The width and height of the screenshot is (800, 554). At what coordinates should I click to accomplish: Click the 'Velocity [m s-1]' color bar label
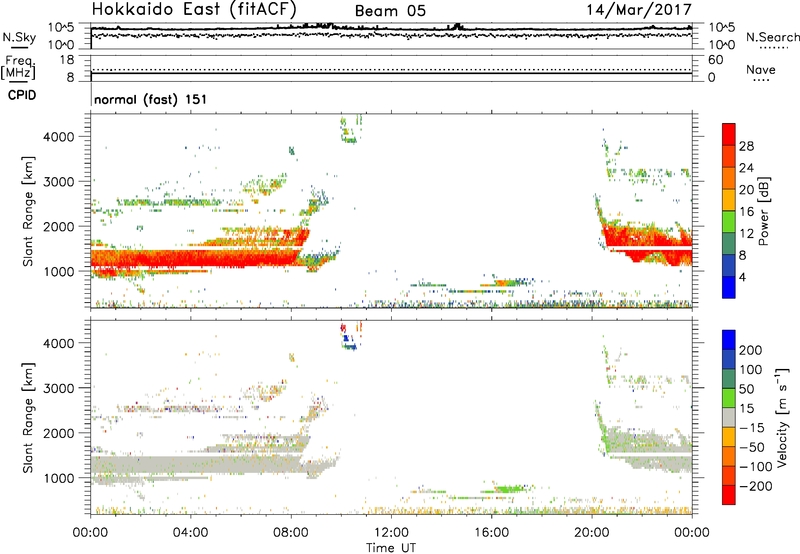(x=782, y=417)
